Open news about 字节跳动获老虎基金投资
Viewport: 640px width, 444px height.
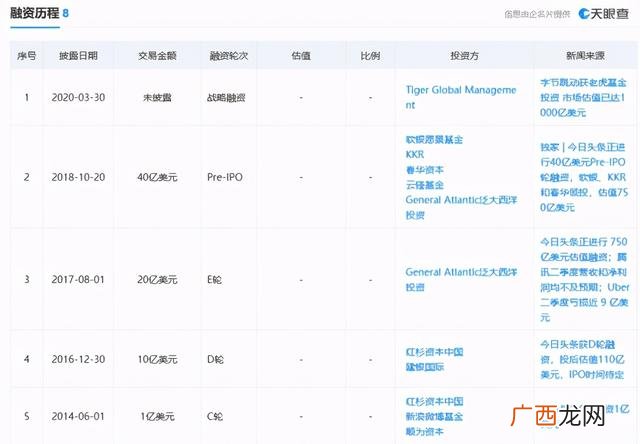tap(583, 98)
